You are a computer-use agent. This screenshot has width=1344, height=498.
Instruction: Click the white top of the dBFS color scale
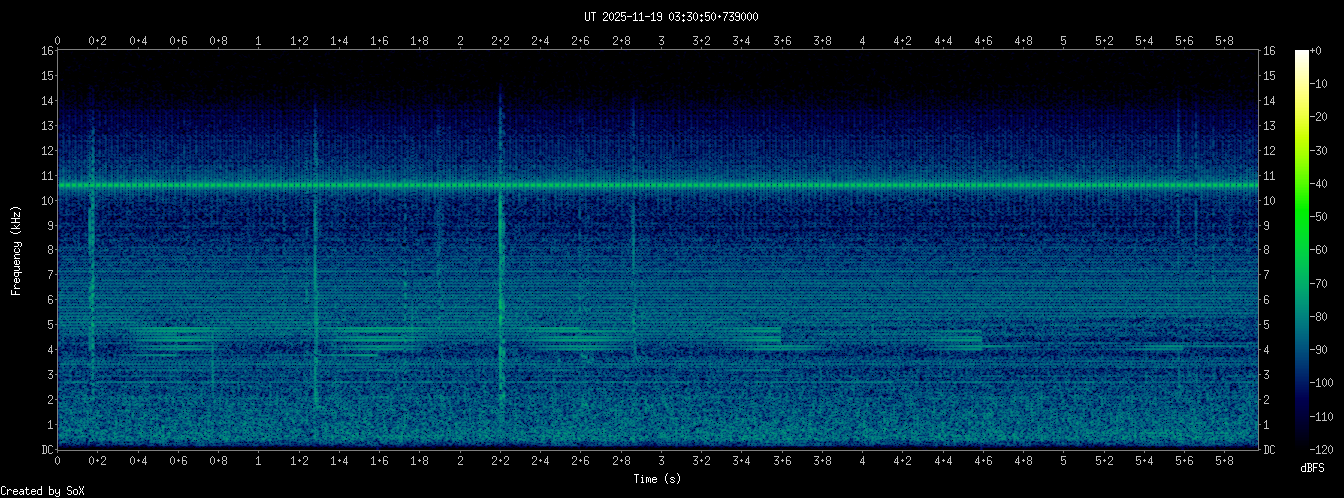pyautogui.click(x=1301, y=54)
